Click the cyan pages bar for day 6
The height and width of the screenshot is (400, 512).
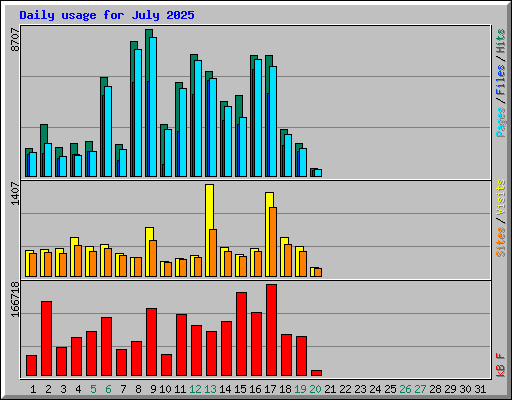108,131
